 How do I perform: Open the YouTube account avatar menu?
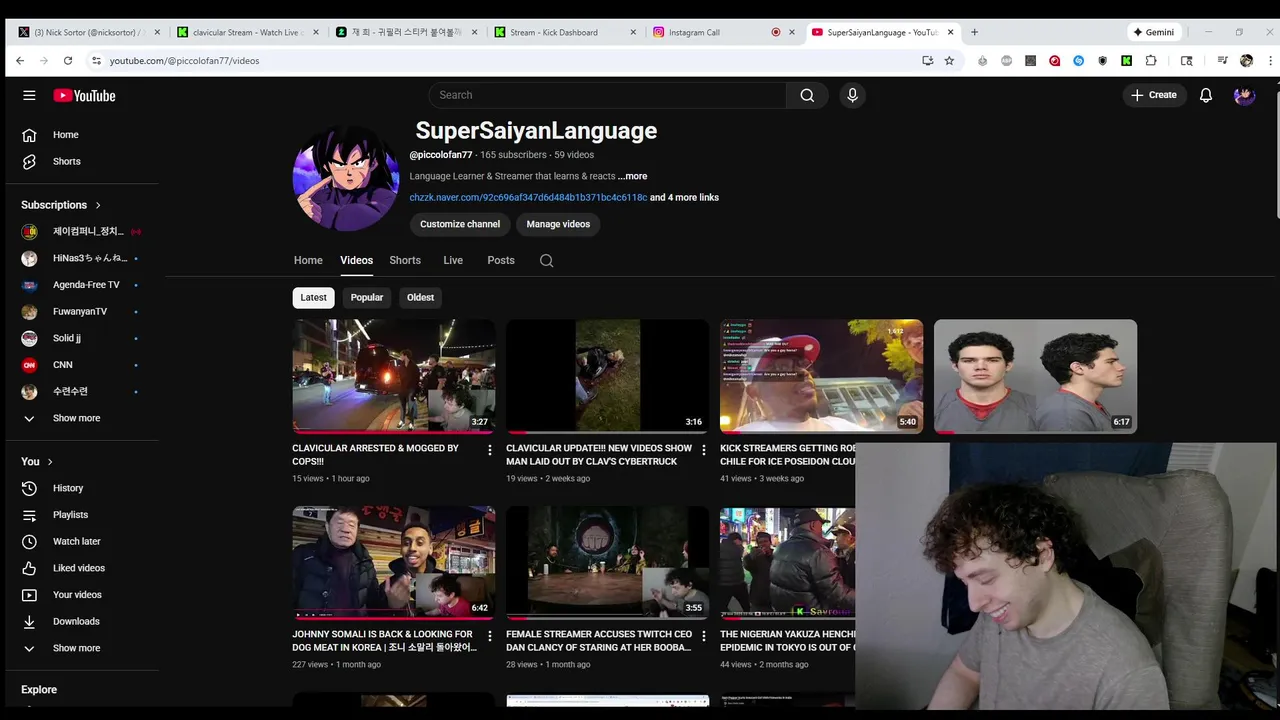click(x=1244, y=95)
